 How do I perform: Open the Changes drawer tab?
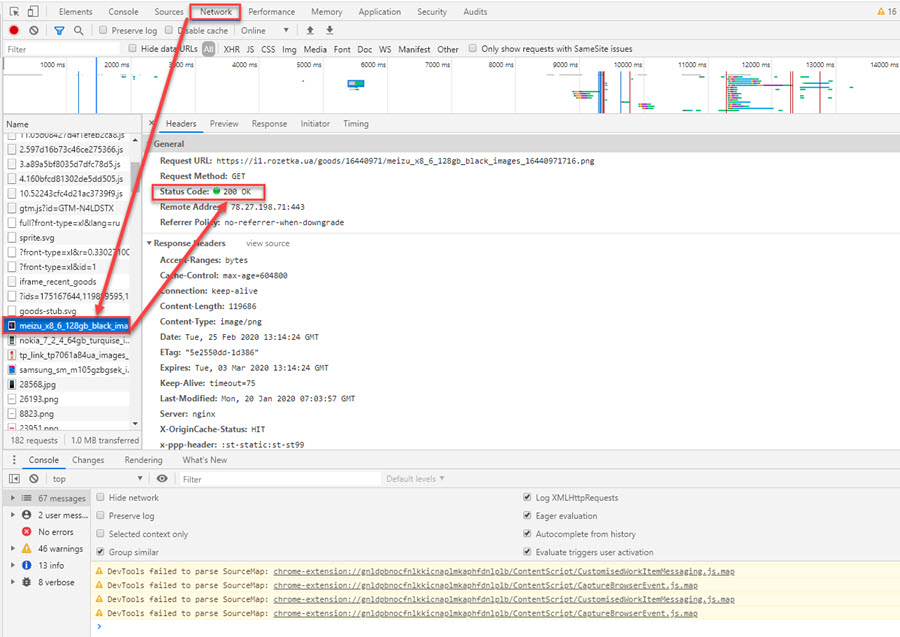tap(88, 460)
